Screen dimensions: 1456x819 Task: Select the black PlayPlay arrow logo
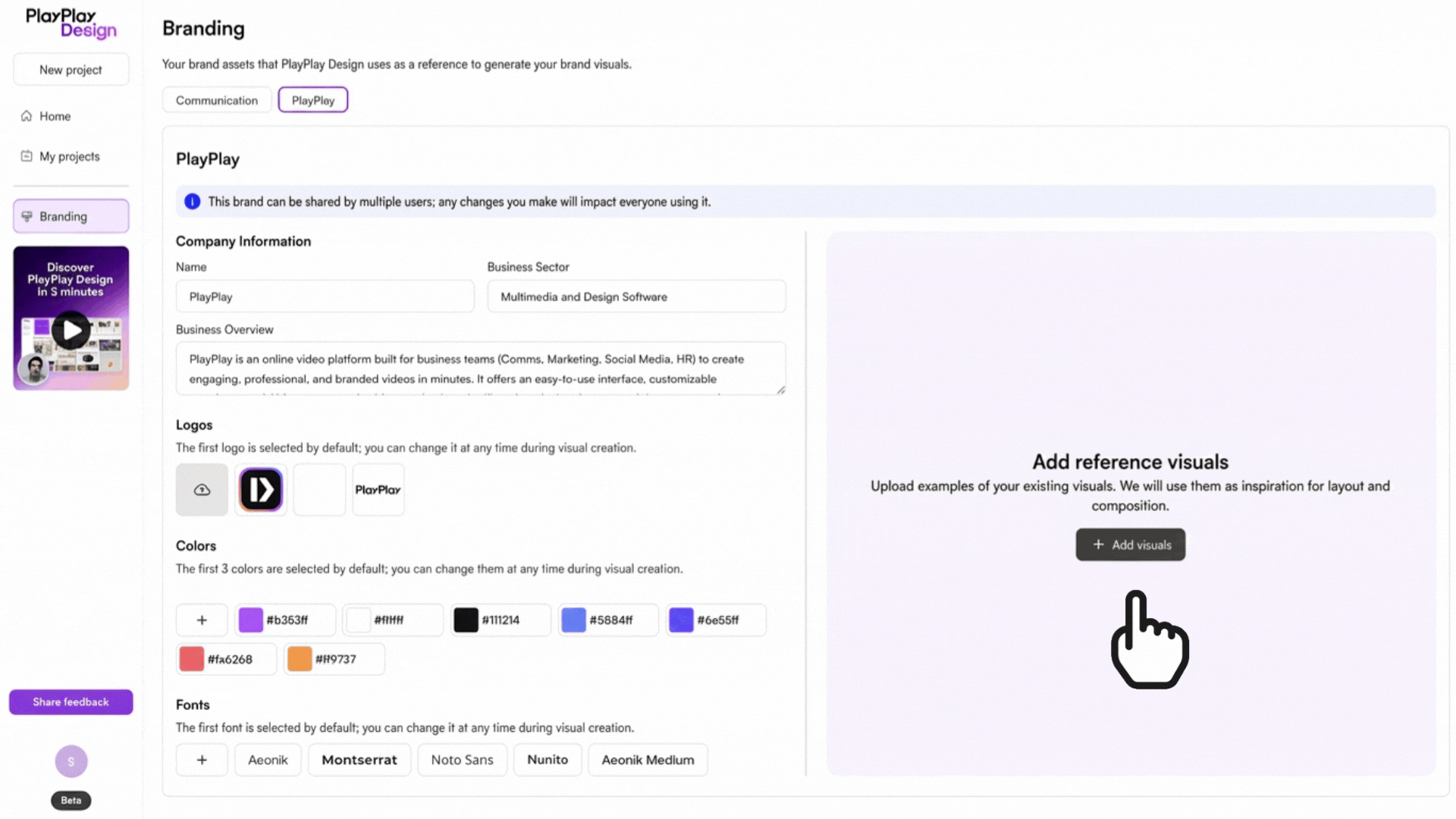click(261, 490)
